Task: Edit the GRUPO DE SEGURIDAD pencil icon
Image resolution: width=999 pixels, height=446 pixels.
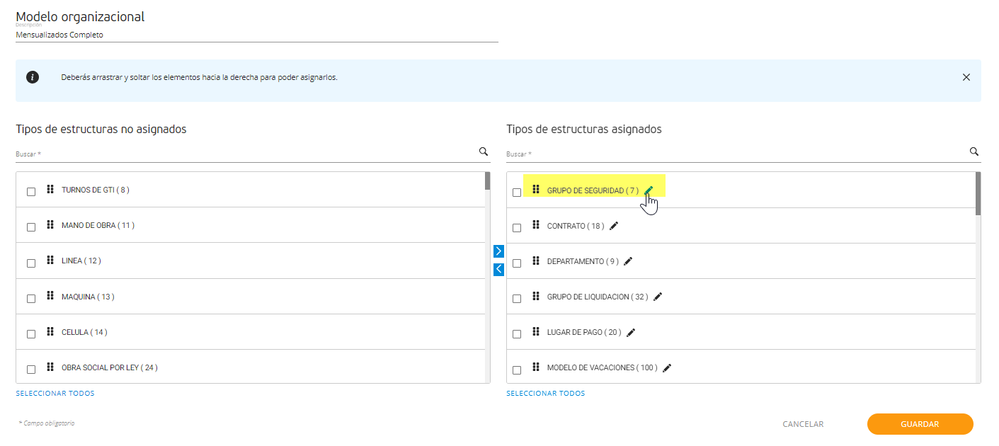Action: [x=649, y=189]
